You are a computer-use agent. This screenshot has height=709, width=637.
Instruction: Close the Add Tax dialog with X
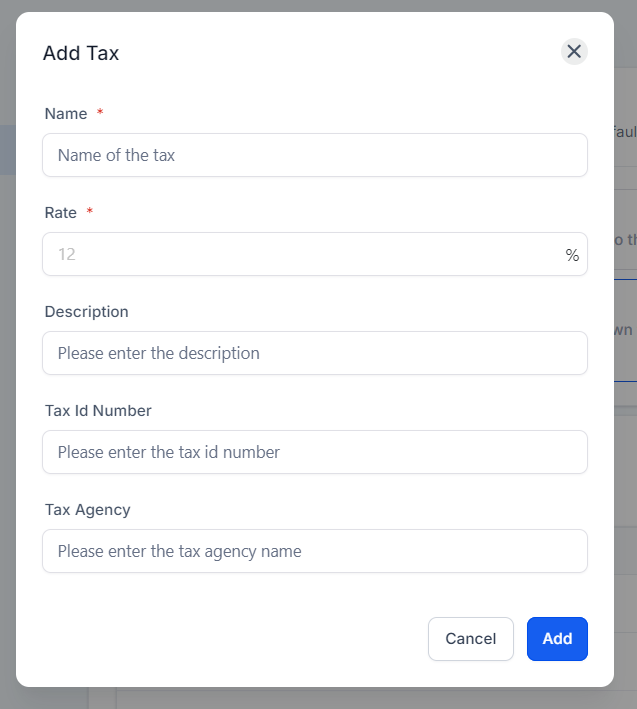[x=574, y=52]
